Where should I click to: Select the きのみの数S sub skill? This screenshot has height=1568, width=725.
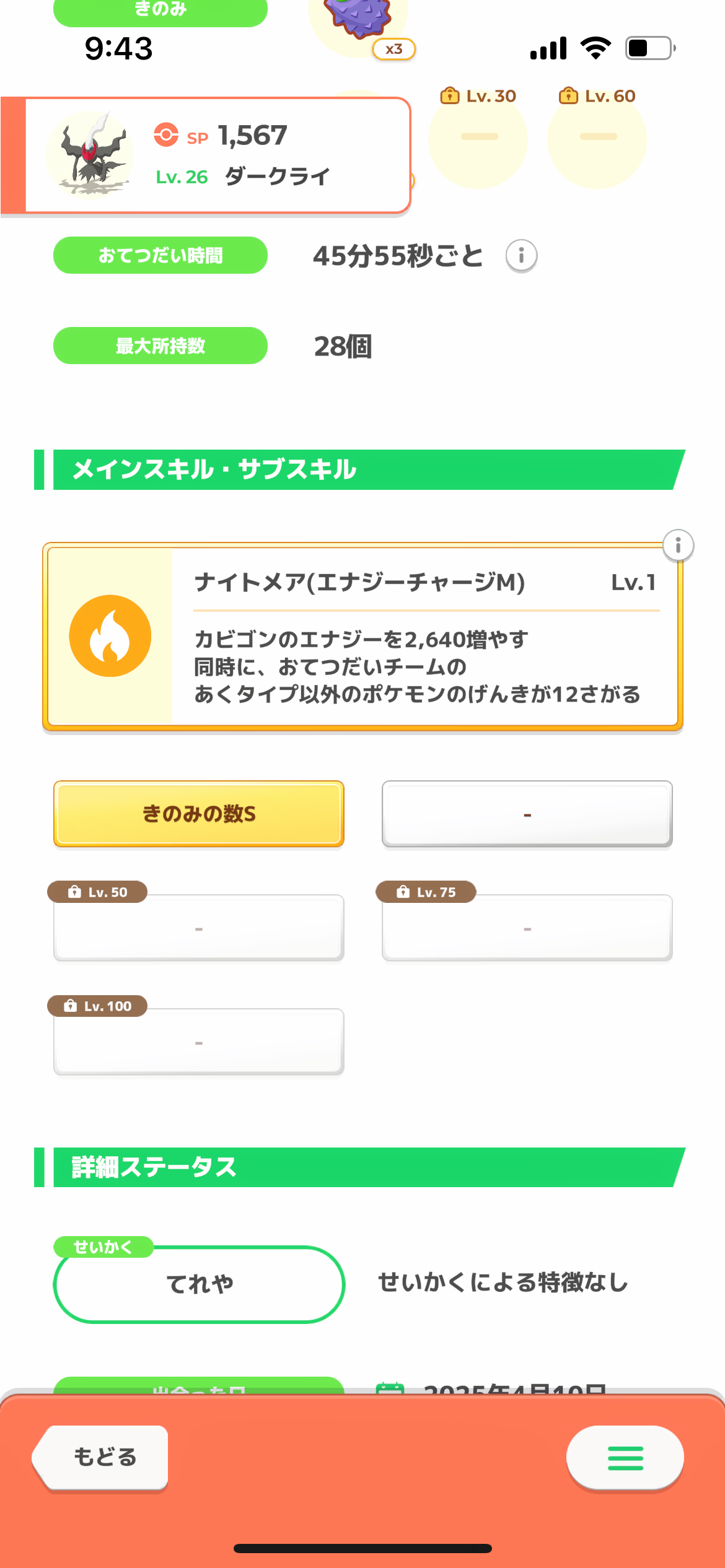point(199,813)
